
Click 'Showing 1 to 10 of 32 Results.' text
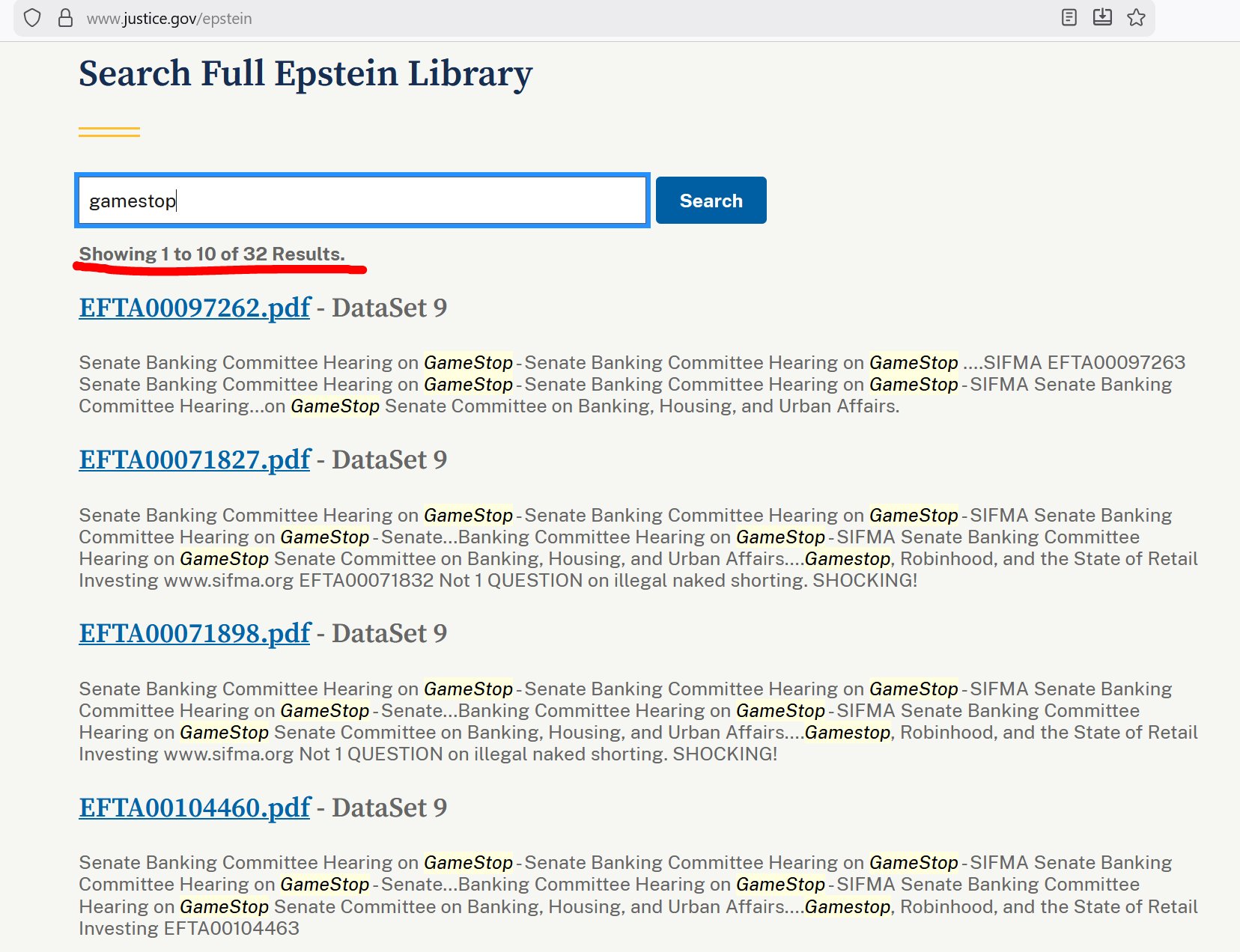point(212,254)
